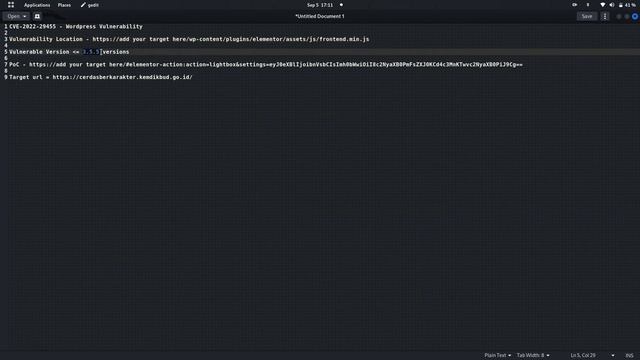Click the word versions on line 5

[116, 52]
